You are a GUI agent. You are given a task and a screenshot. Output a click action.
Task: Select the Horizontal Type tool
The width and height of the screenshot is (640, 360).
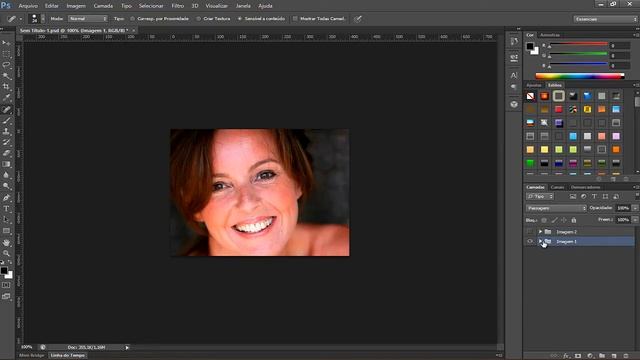pyautogui.click(x=6, y=209)
